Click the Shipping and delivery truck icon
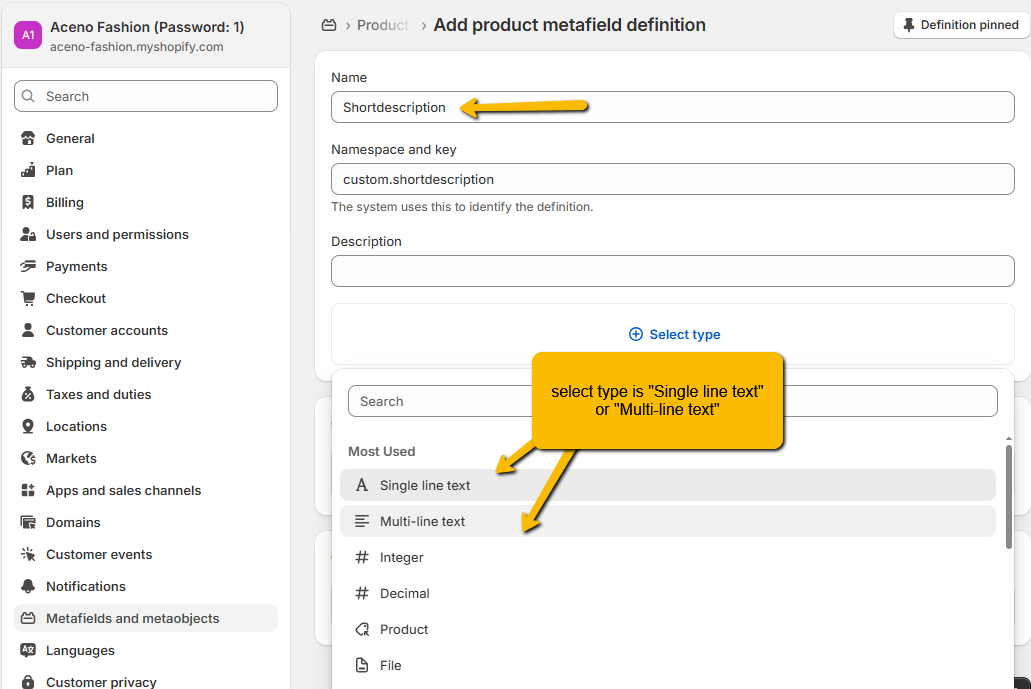The height and width of the screenshot is (689, 1031). tap(27, 363)
